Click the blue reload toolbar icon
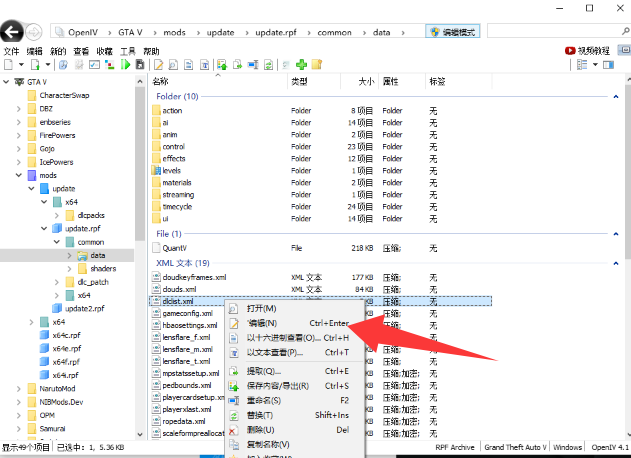Viewport: 631px width, 458px height. [63, 64]
